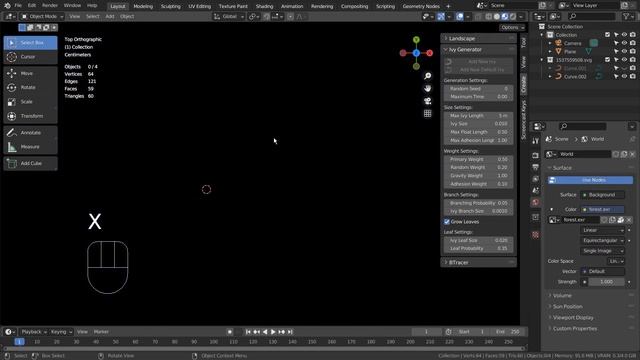The image size is (640, 360).
Task: Hide Camera using its eye icon
Action: 624,43
